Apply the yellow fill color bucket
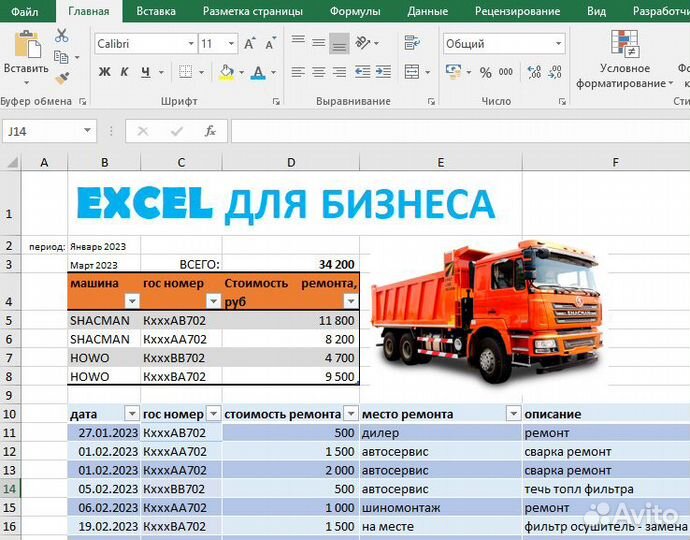The width and height of the screenshot is (690, 540). [226, 72]
